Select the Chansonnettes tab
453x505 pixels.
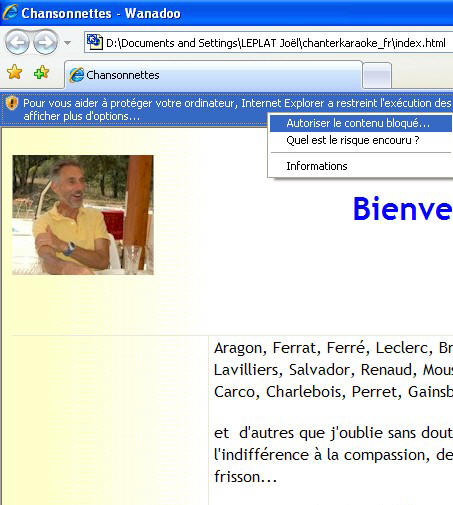pos(213,75)
